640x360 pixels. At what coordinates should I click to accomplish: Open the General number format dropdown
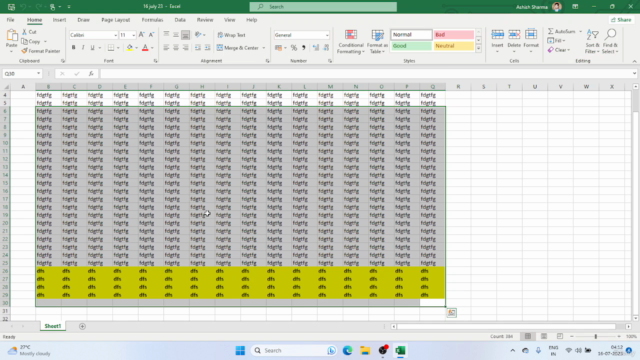tap(327, 36)
